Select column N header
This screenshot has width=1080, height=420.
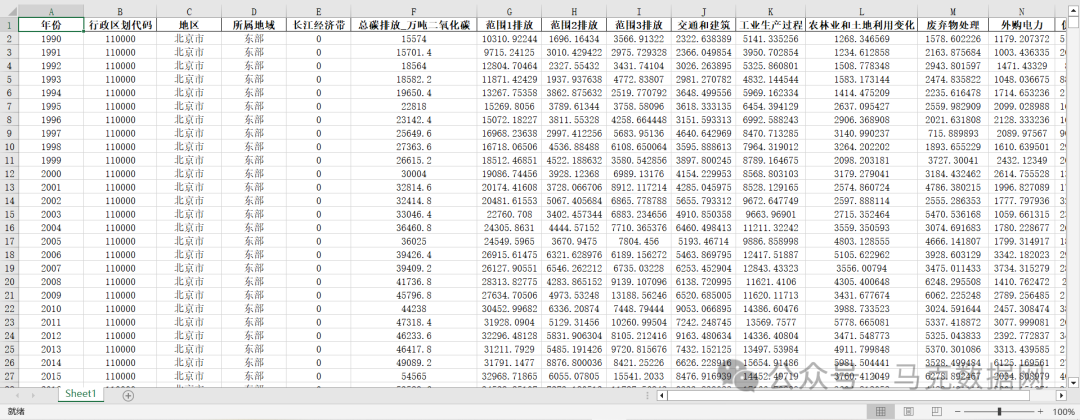(1021, 12)
